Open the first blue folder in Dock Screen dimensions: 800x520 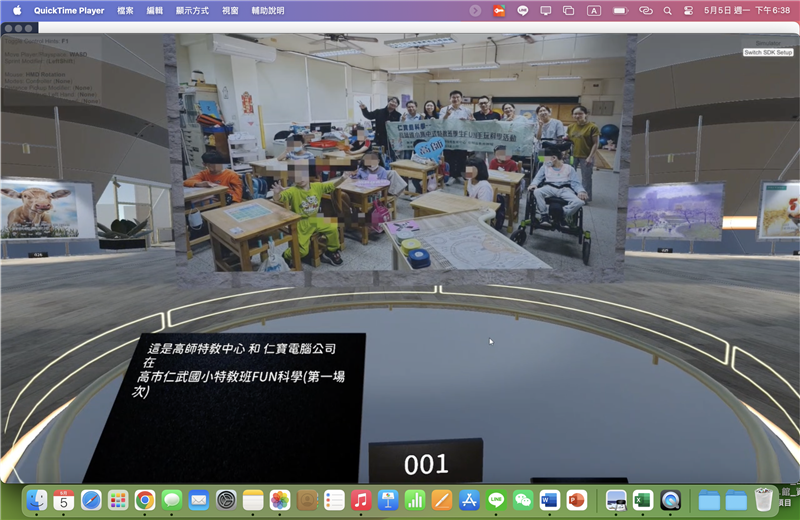click(x=709, y=500)
